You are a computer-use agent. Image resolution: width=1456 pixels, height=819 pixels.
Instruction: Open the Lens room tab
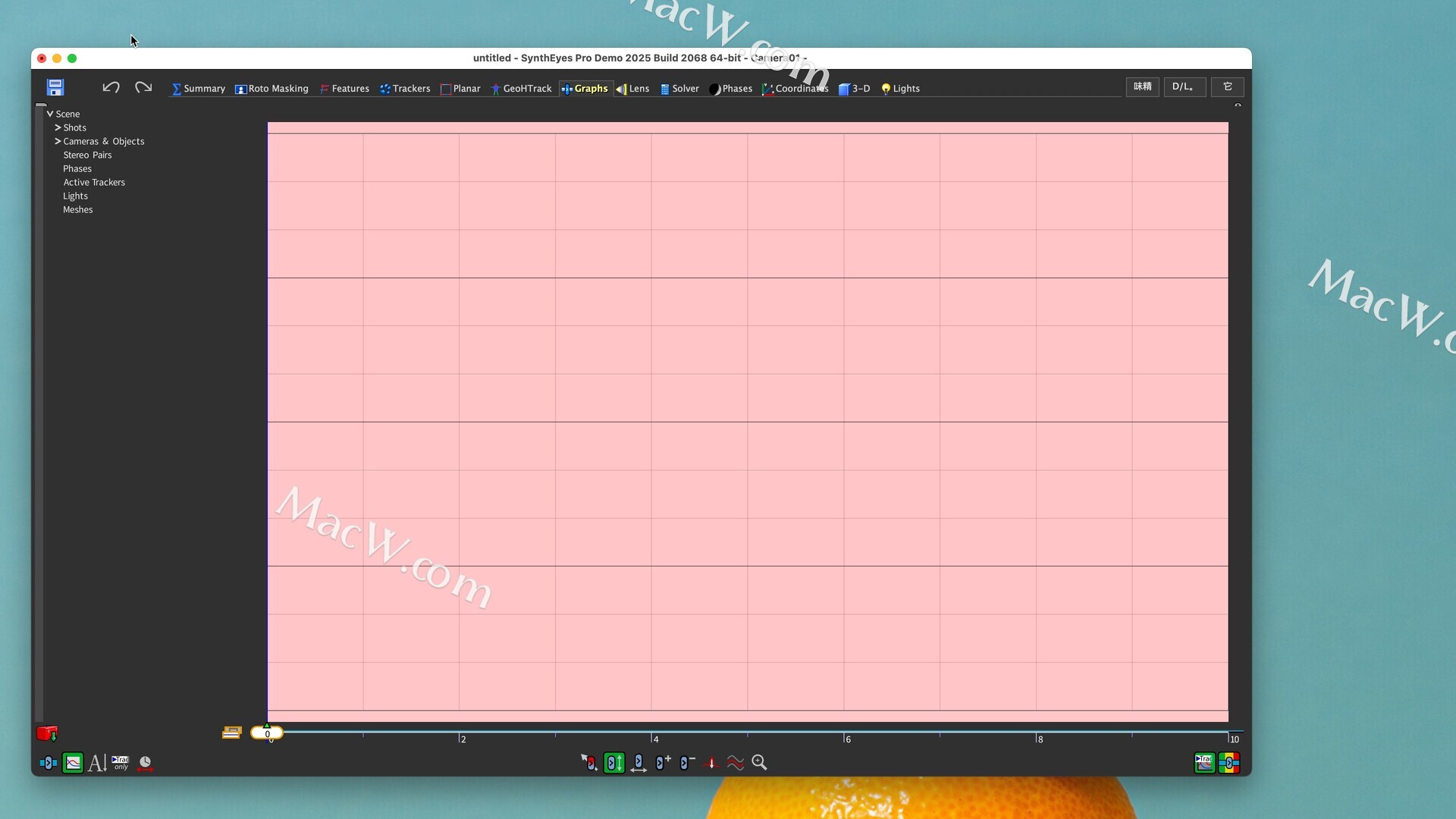click(632, 89)
